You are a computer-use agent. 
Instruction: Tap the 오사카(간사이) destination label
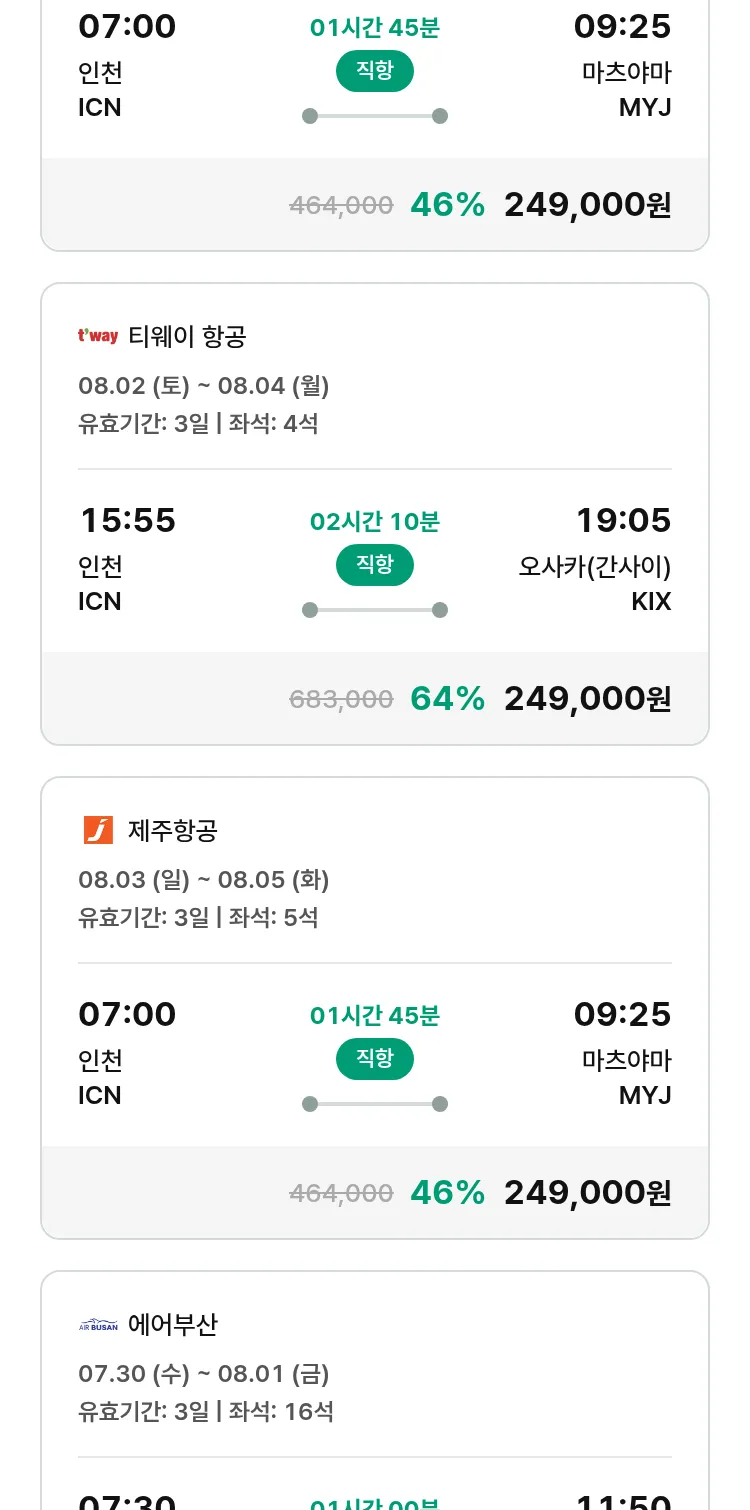point(594,567)
